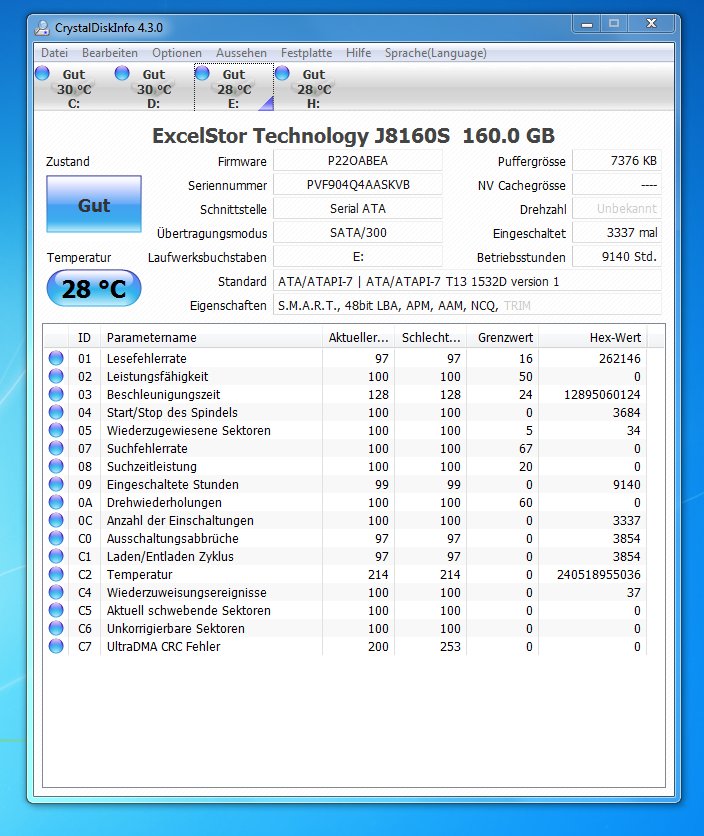The width and height of the screenshot is (704, 836).
Task: Select drive D: disk tab
Action: (154, 88)
